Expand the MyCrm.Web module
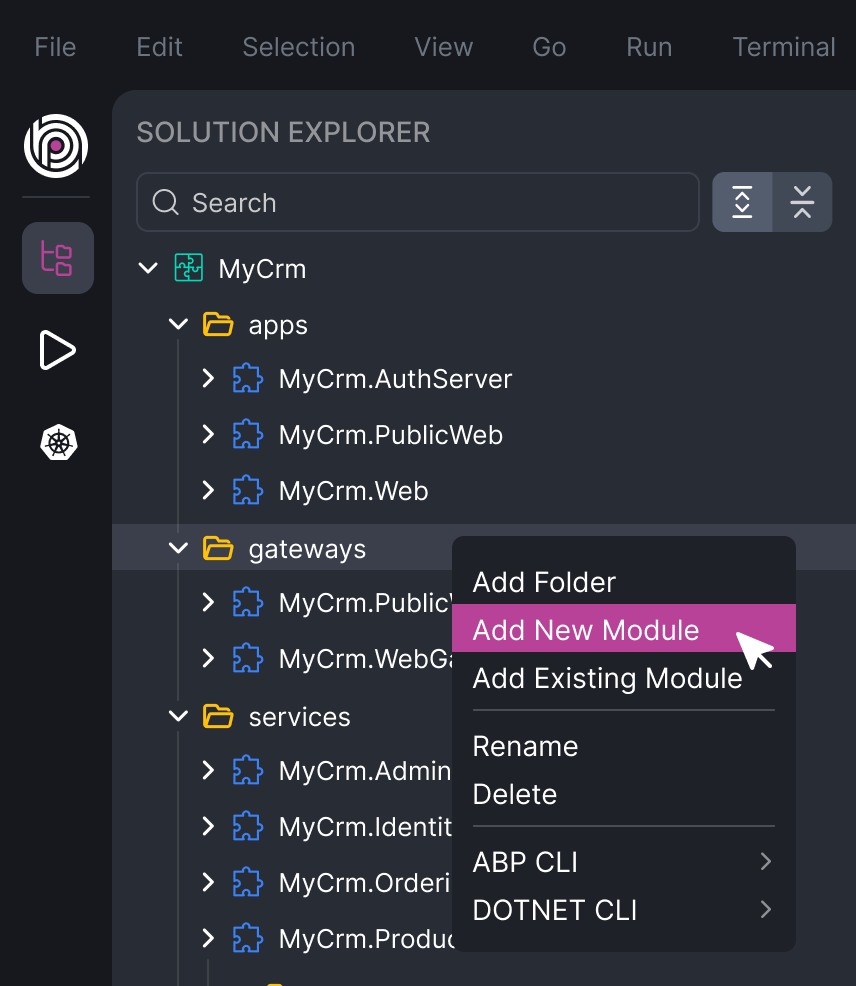Viewport: 856px width, 986px height. pyautogui.click(x=208, y=490)
